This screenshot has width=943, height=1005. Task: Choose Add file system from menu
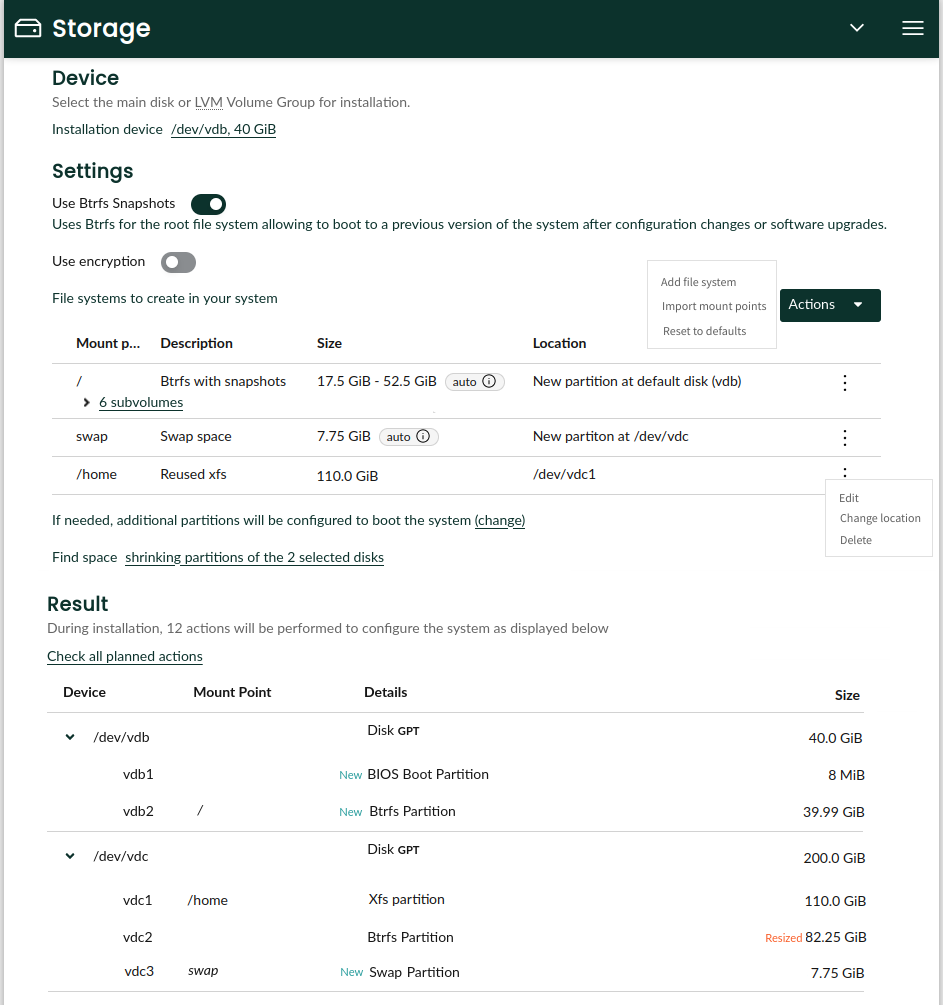698,282
